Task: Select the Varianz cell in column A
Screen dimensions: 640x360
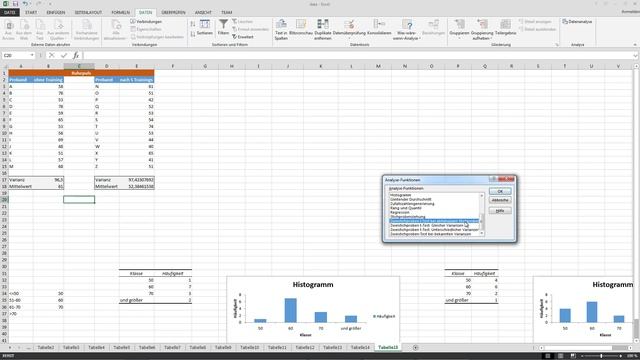Action: point(22,180)
